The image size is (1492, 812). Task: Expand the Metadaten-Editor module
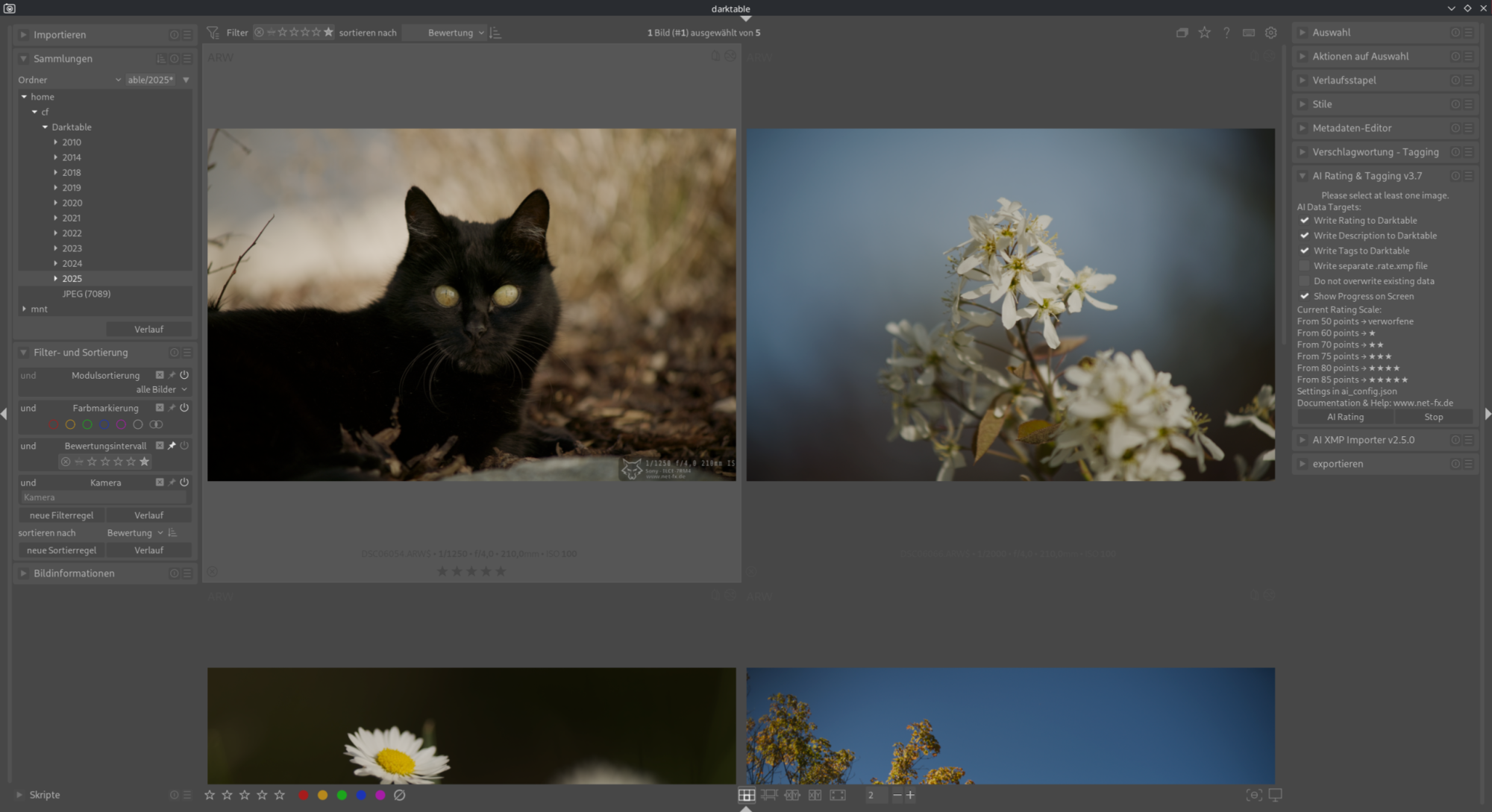[x=1351, y=128]
